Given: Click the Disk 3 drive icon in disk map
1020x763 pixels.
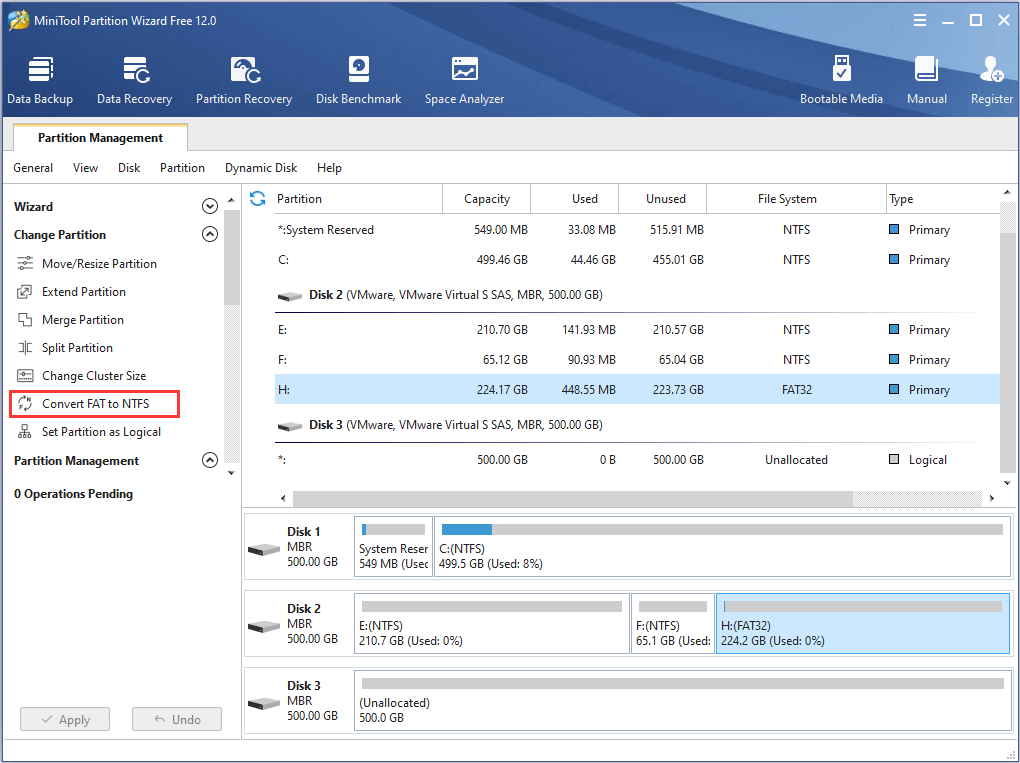Looking at the screenshot, I should (x=264, y=704).
